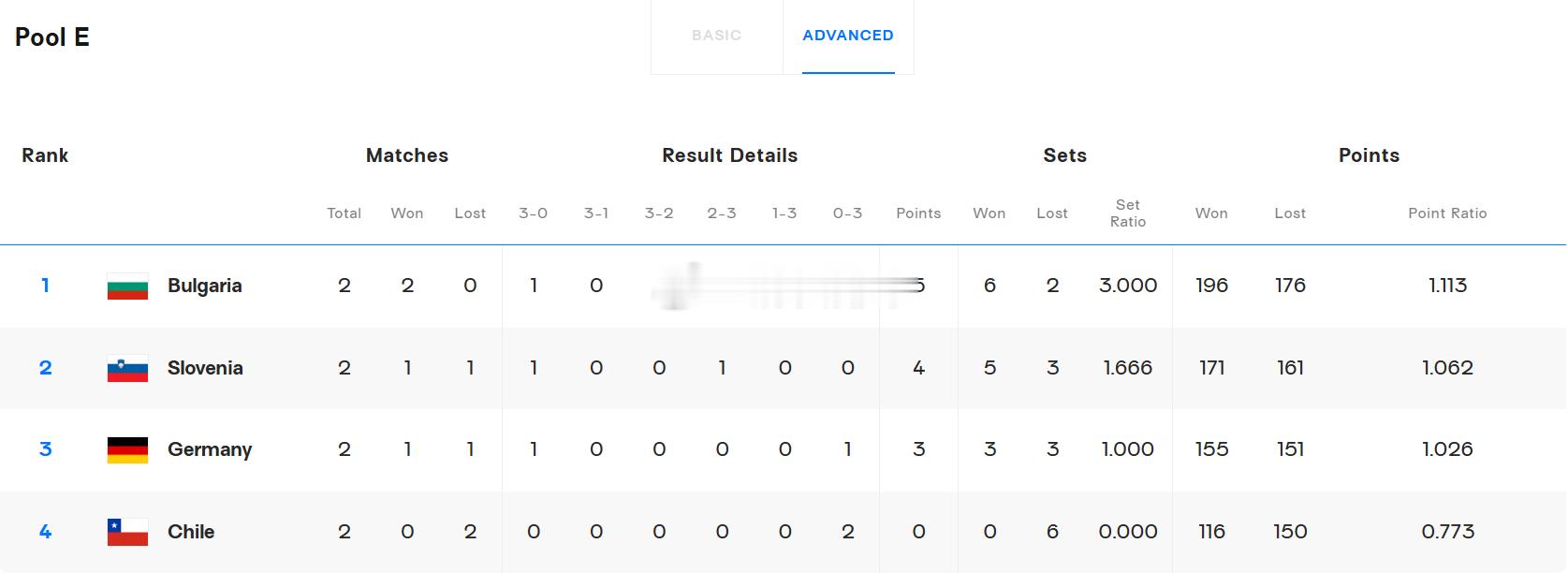Screen dimensions: 1568x573
Task: Open the Bulgaria team link
Action: (x=205, y=286)
